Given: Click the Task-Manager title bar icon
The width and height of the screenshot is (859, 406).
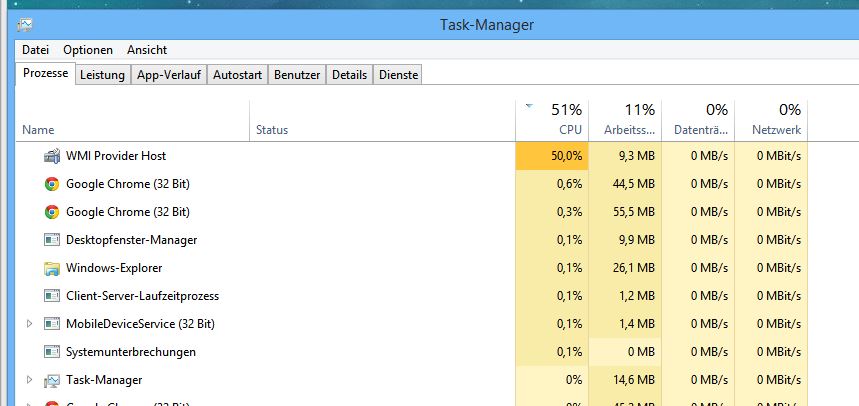Looking at the screenshot, I should tap(25, 25).
